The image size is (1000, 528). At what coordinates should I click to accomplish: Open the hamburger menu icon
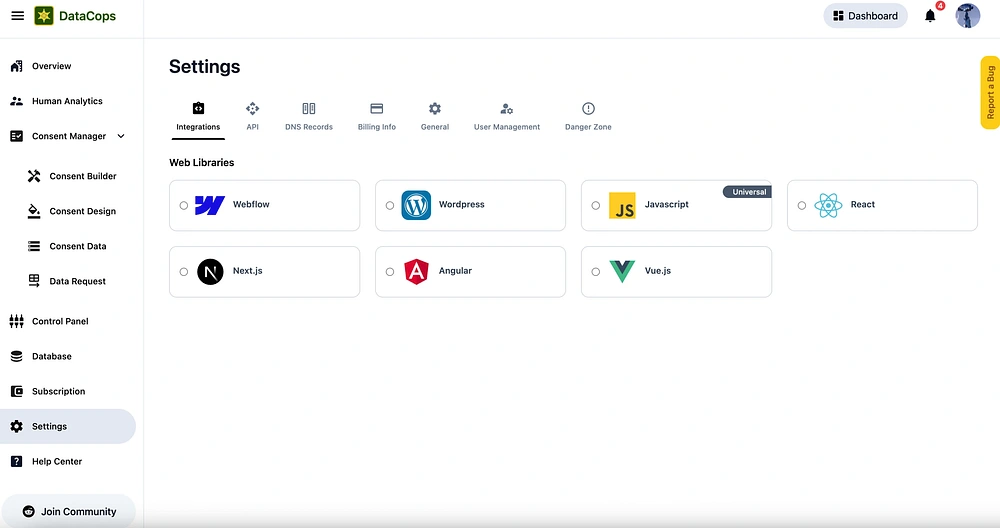point(18,16)
